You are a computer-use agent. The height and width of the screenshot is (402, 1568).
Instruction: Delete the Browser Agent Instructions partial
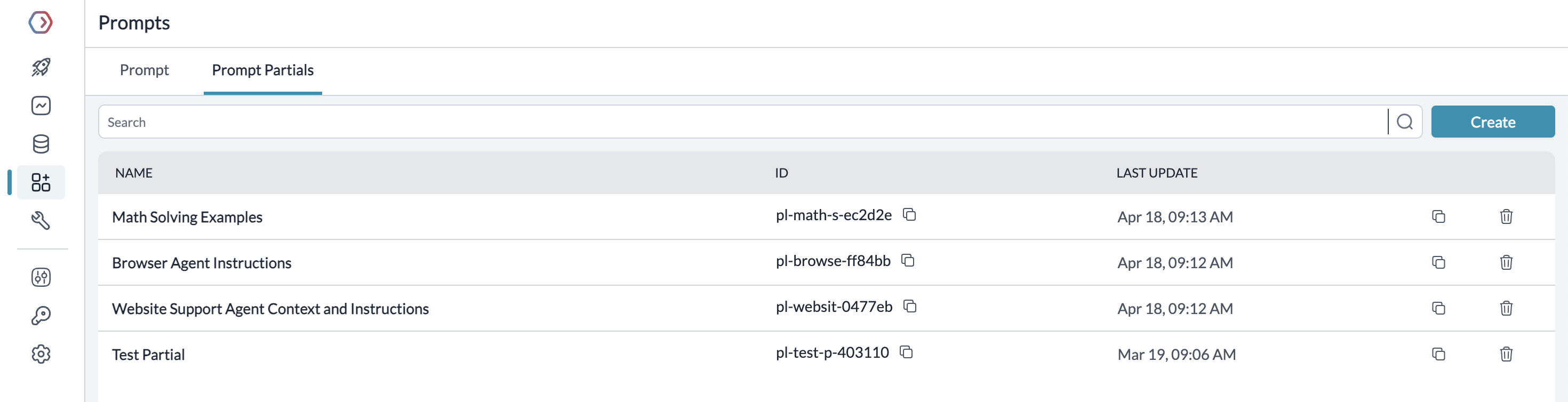1506,262
